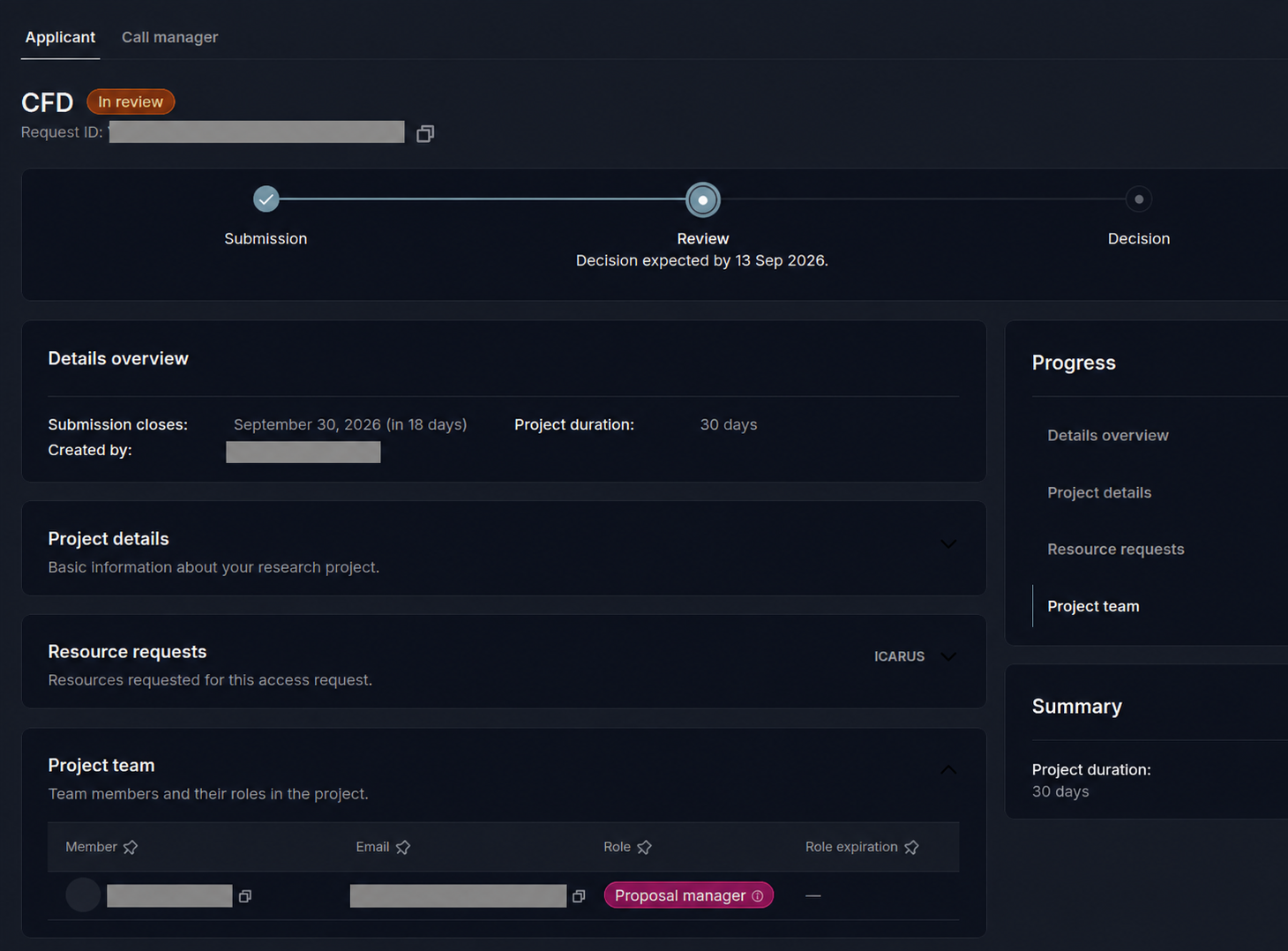Click the member avatar circle

tap(83, 895)
